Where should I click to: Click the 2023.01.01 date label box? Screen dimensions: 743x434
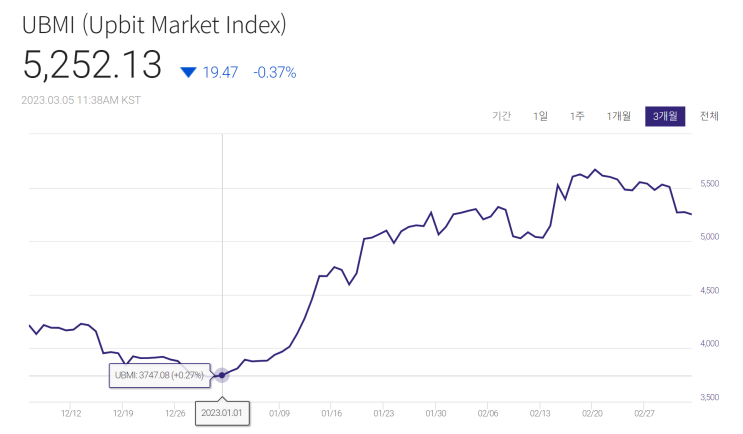[222, 413]
